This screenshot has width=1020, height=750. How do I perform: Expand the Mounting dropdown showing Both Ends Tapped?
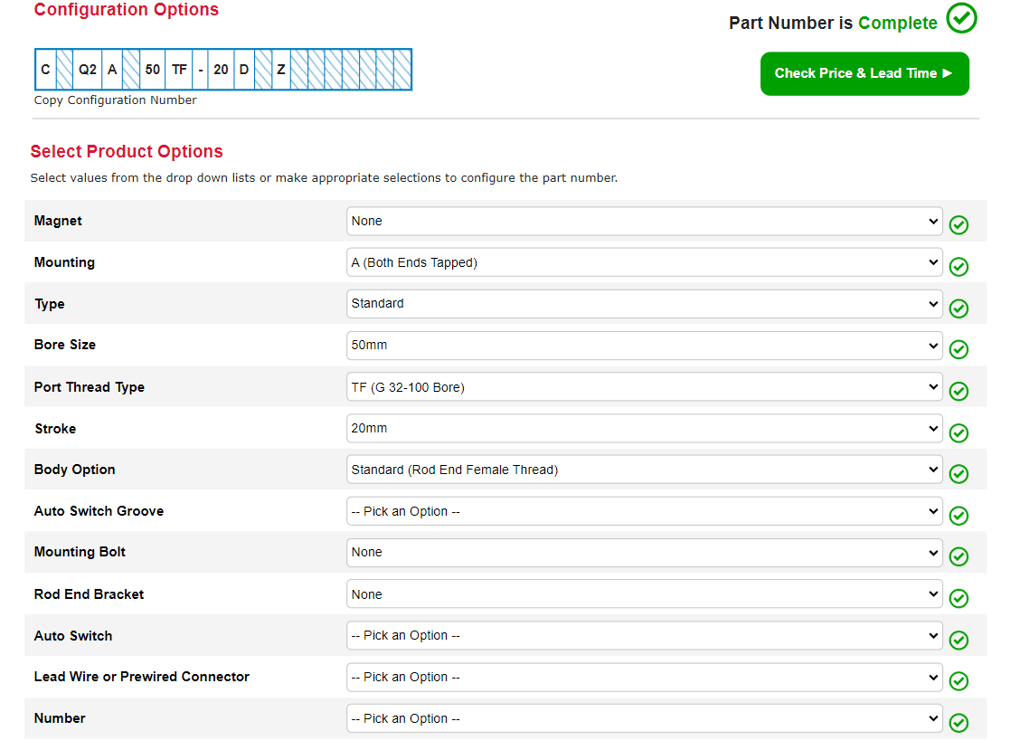[644, 263]
